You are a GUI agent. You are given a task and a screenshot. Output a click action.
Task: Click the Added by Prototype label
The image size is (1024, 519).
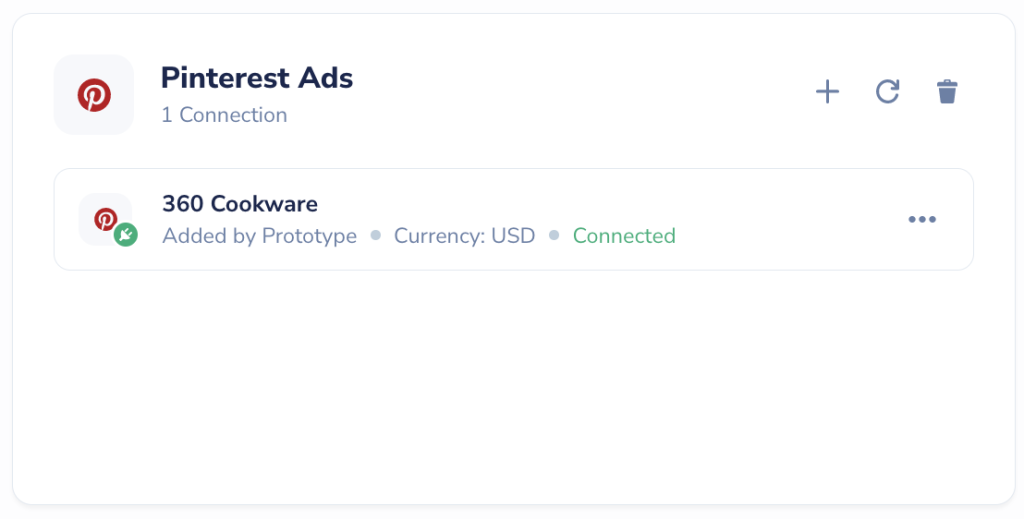coord(259,236)
